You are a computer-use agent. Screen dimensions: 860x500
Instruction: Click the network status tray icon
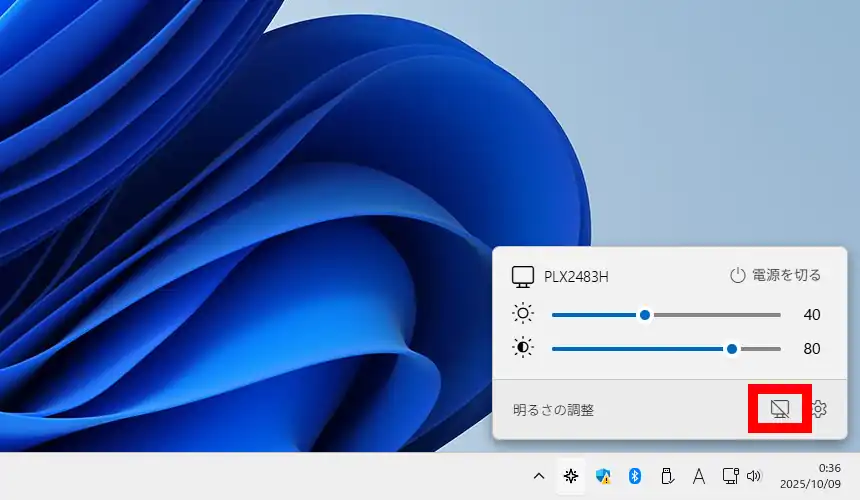[730, 476]
